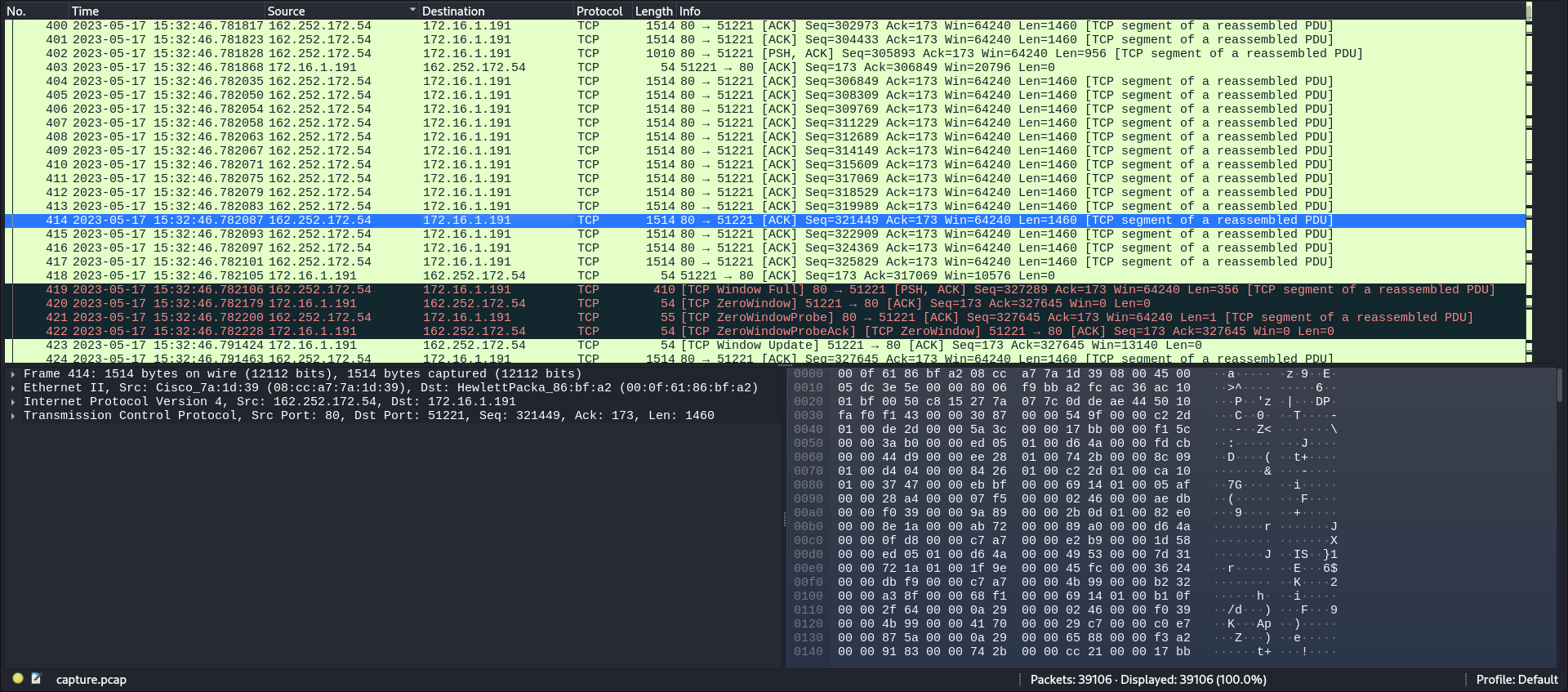Select packet 421 TCP ZeroWindowProbe row
Screen dimensions: 1568x692
pyautogui.click(x=765, y=318)
